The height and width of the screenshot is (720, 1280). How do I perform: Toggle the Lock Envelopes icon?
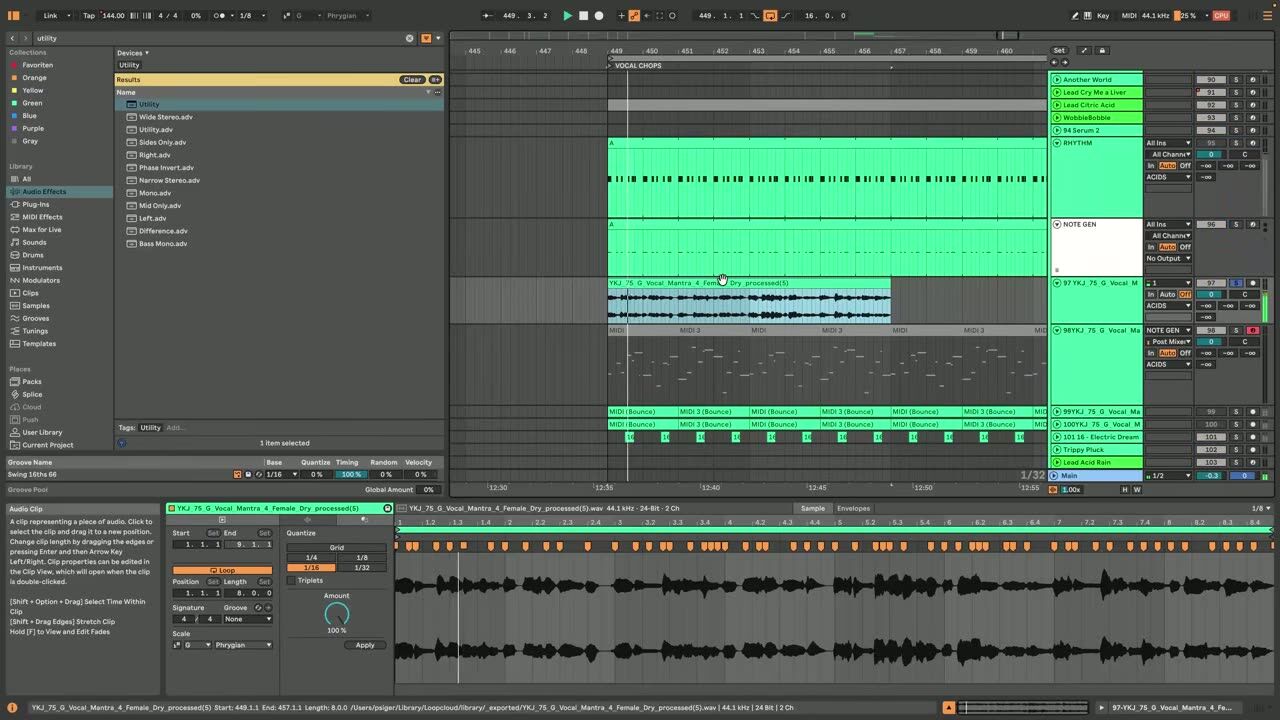(1102, 51)
